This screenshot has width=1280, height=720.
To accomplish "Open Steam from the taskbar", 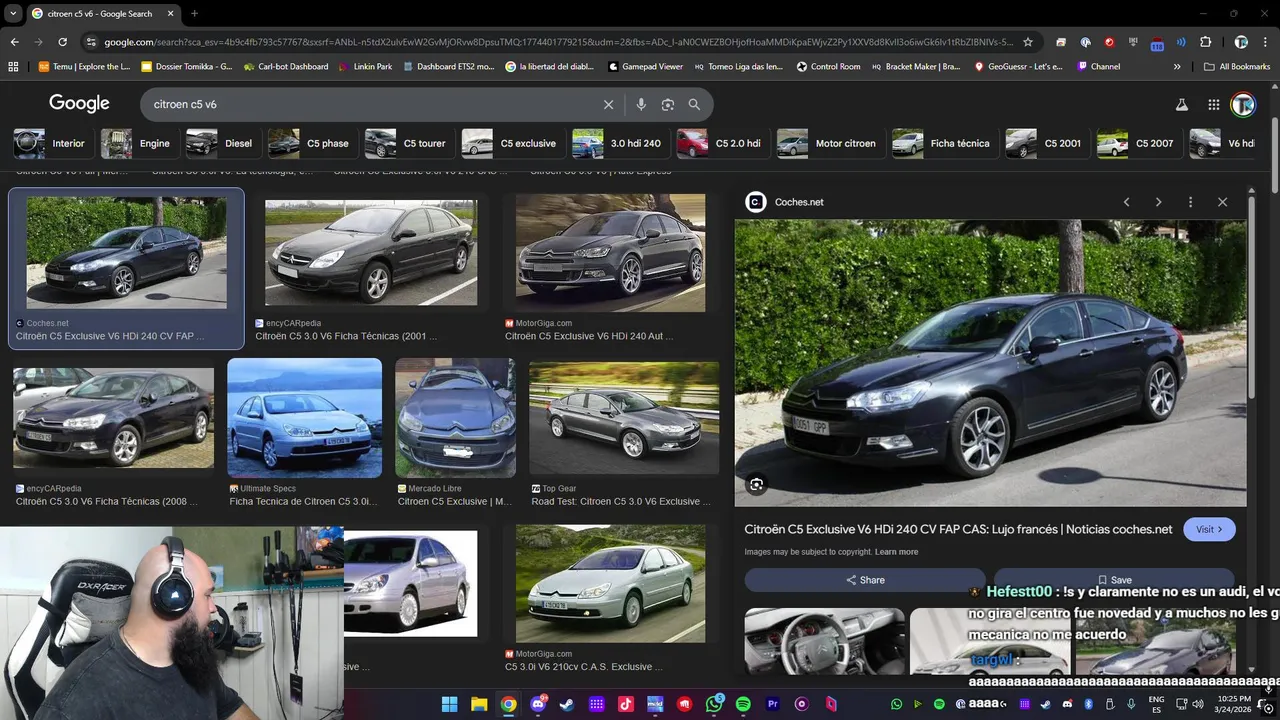I will pos(567,704).
